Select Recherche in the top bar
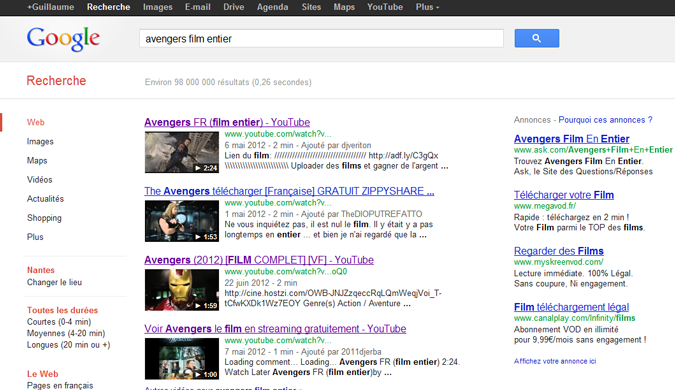This screenshot has height=390, width=675. point(108,7)
